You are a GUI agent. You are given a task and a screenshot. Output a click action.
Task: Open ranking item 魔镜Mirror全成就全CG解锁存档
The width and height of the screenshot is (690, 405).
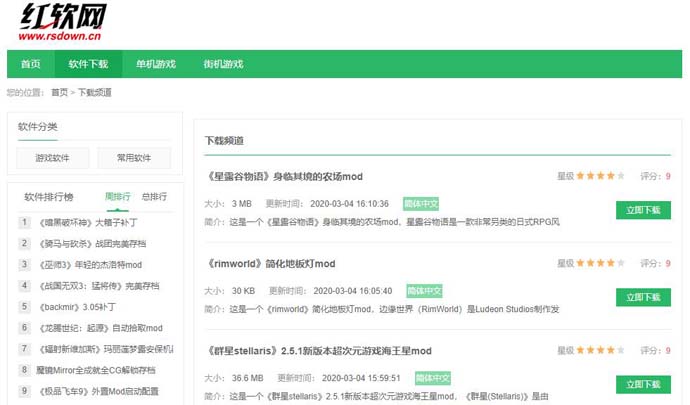pyautogui.click(x=96, y=370)
